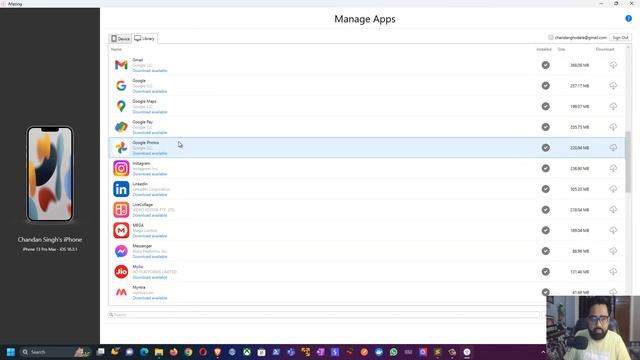Sort by the Name column header
Viewport: 640px width, 360px height.
[116, 49]
